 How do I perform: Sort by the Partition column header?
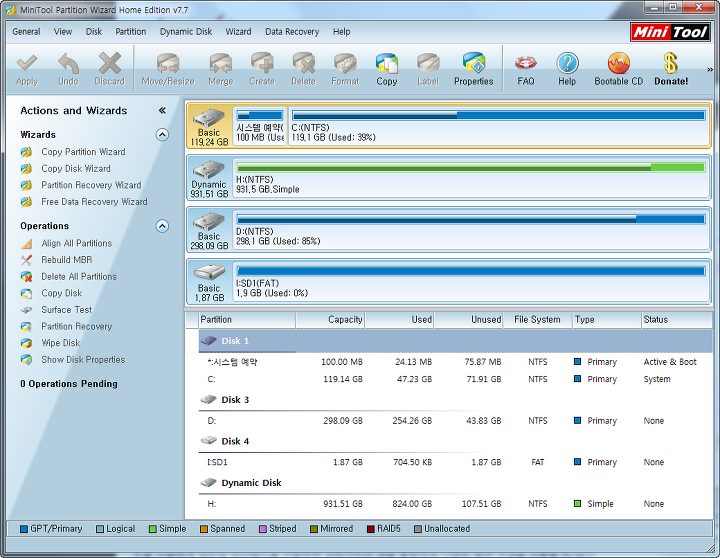(x=247, y=320)
